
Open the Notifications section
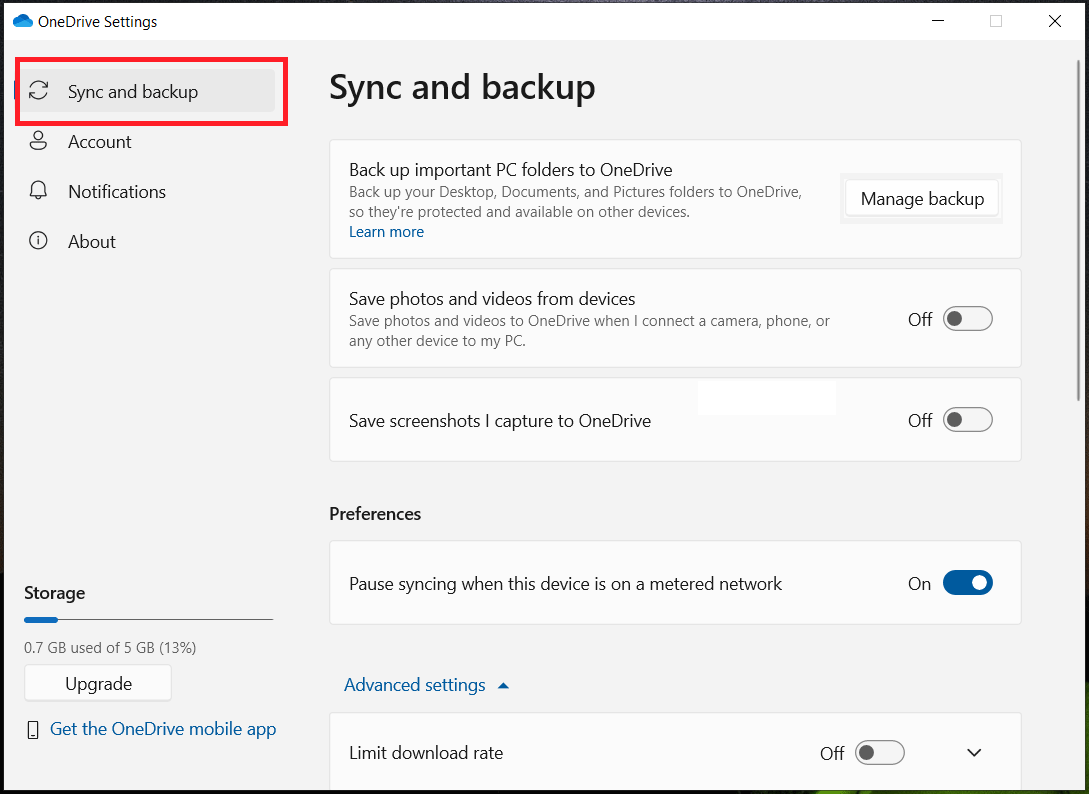click(x=147, y=192)
